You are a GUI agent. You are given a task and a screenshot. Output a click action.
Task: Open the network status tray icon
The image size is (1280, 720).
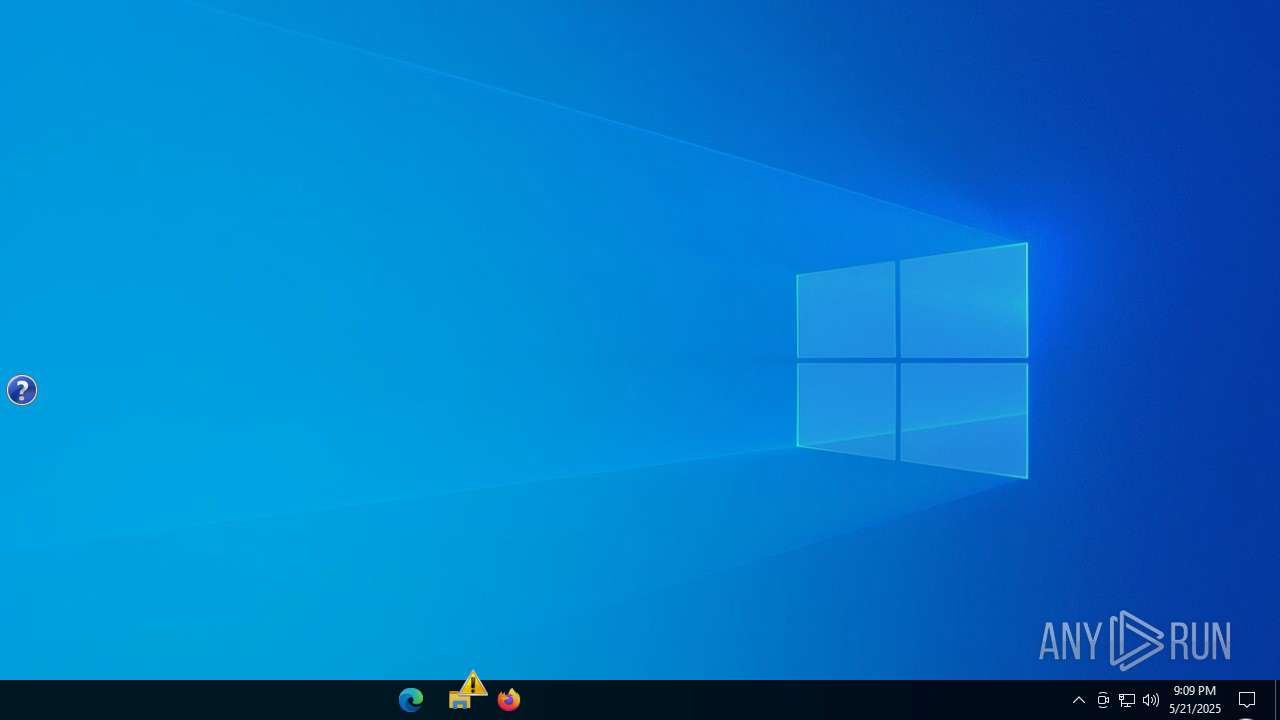click(x=1127, y=700)
